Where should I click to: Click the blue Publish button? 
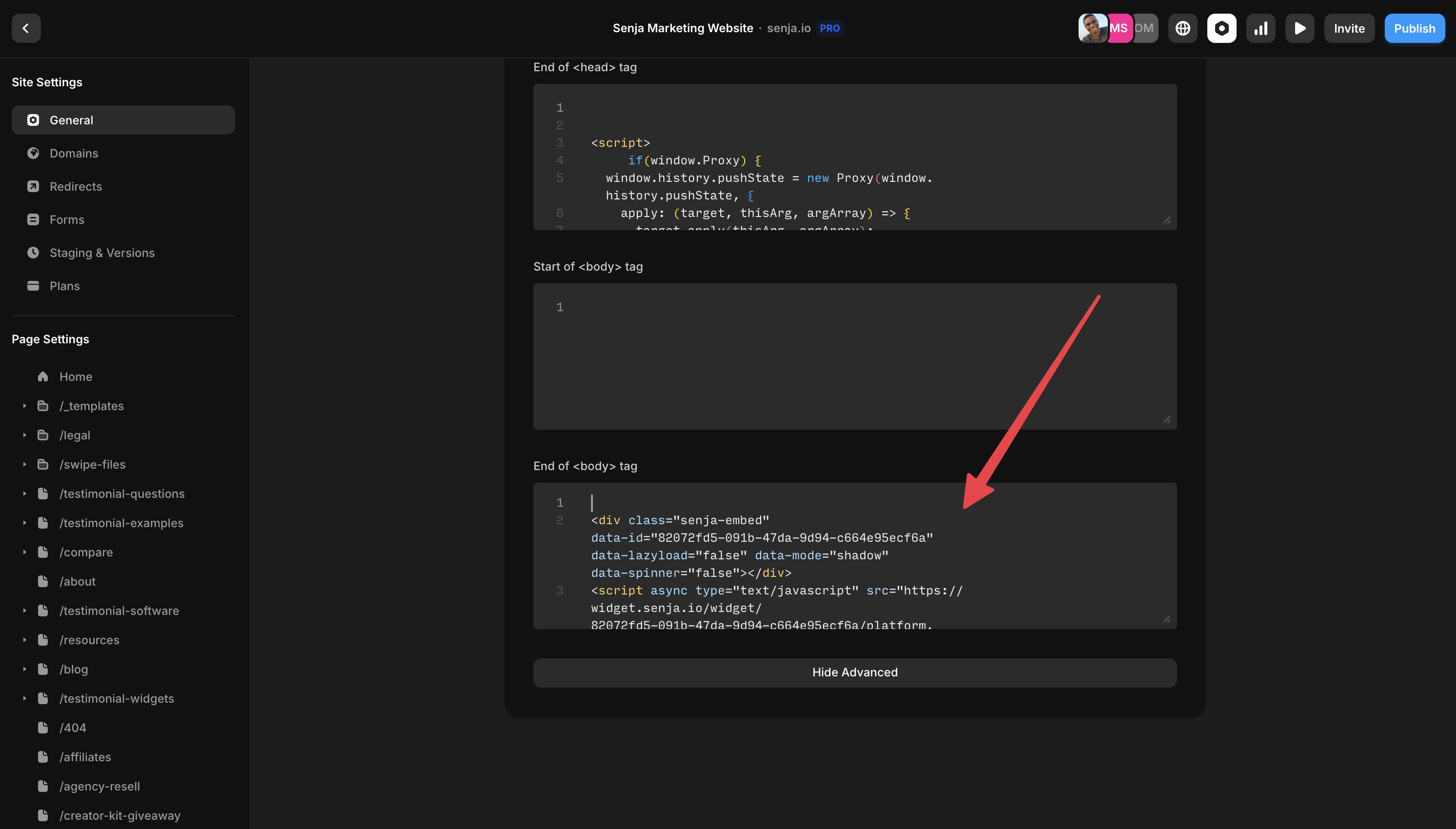(1415, 28)
